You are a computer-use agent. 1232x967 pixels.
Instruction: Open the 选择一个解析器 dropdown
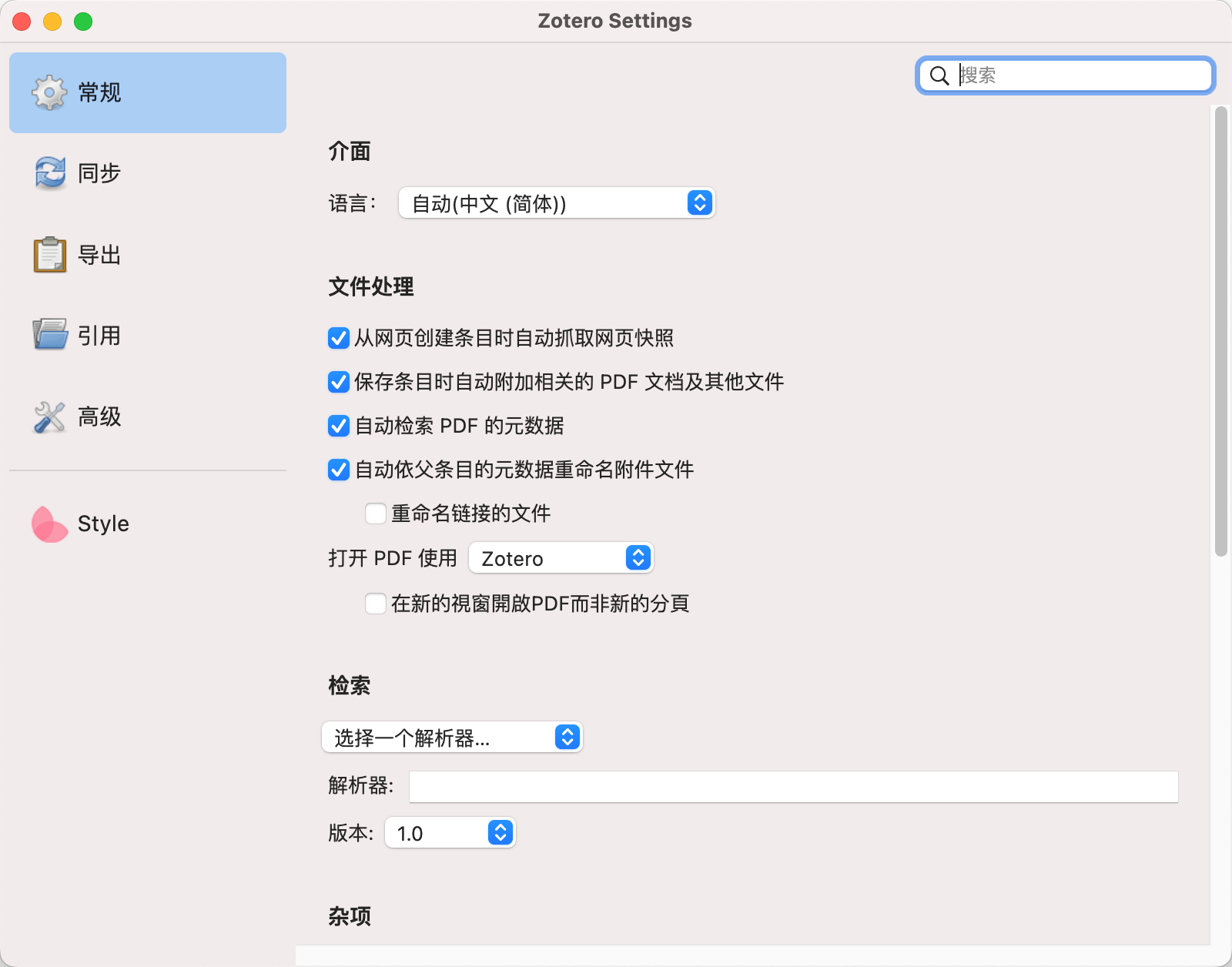452,738
